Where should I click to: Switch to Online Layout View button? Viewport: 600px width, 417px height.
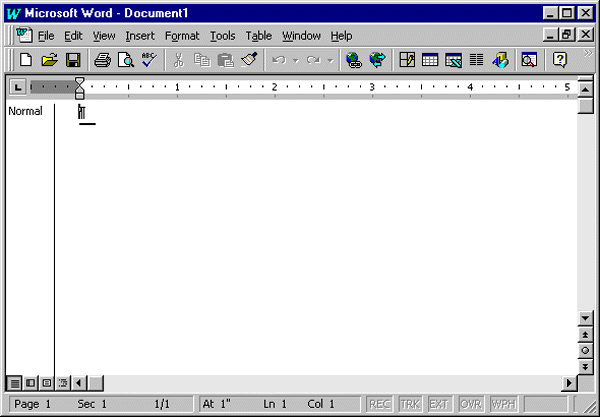(x=30, y=383)
